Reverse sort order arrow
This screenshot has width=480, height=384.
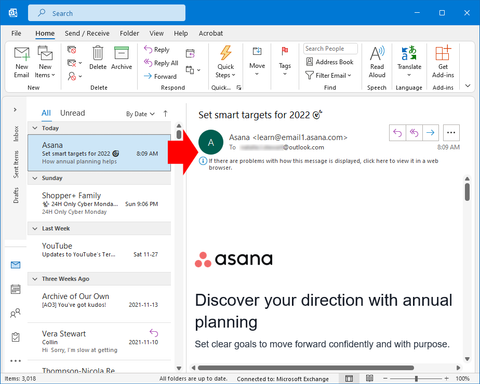tap(165, 114)
